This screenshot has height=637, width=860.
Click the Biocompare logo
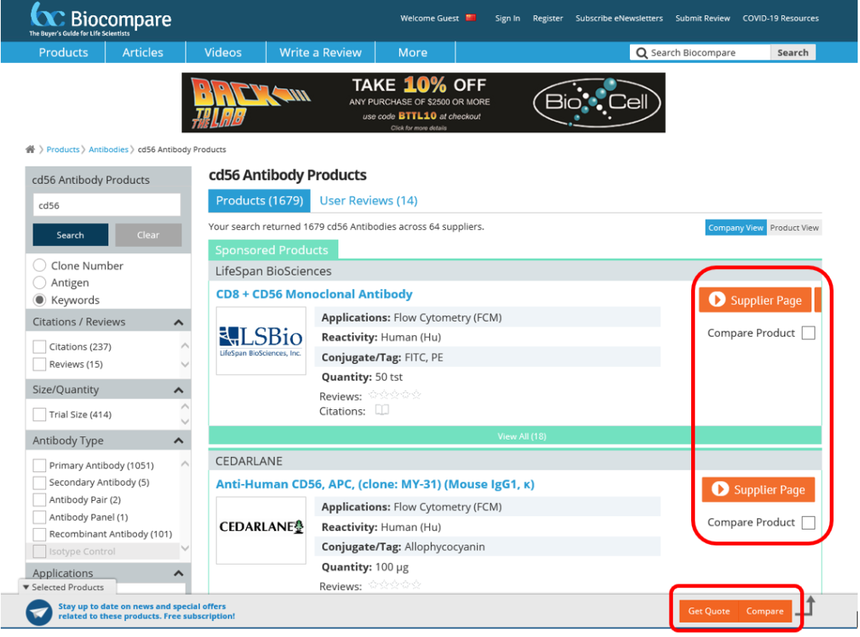100,19
